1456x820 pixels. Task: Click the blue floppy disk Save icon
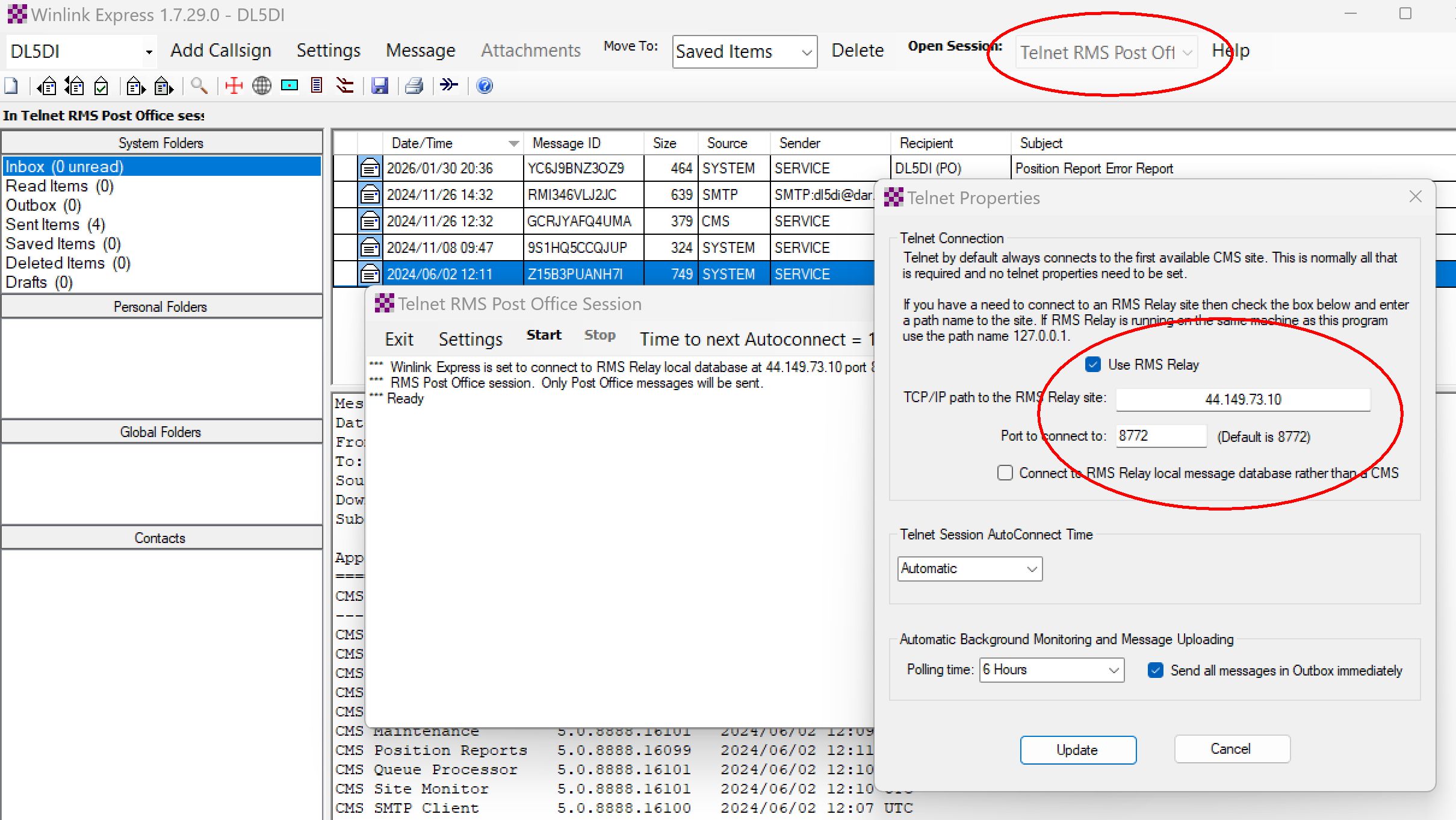click(379, 86)
